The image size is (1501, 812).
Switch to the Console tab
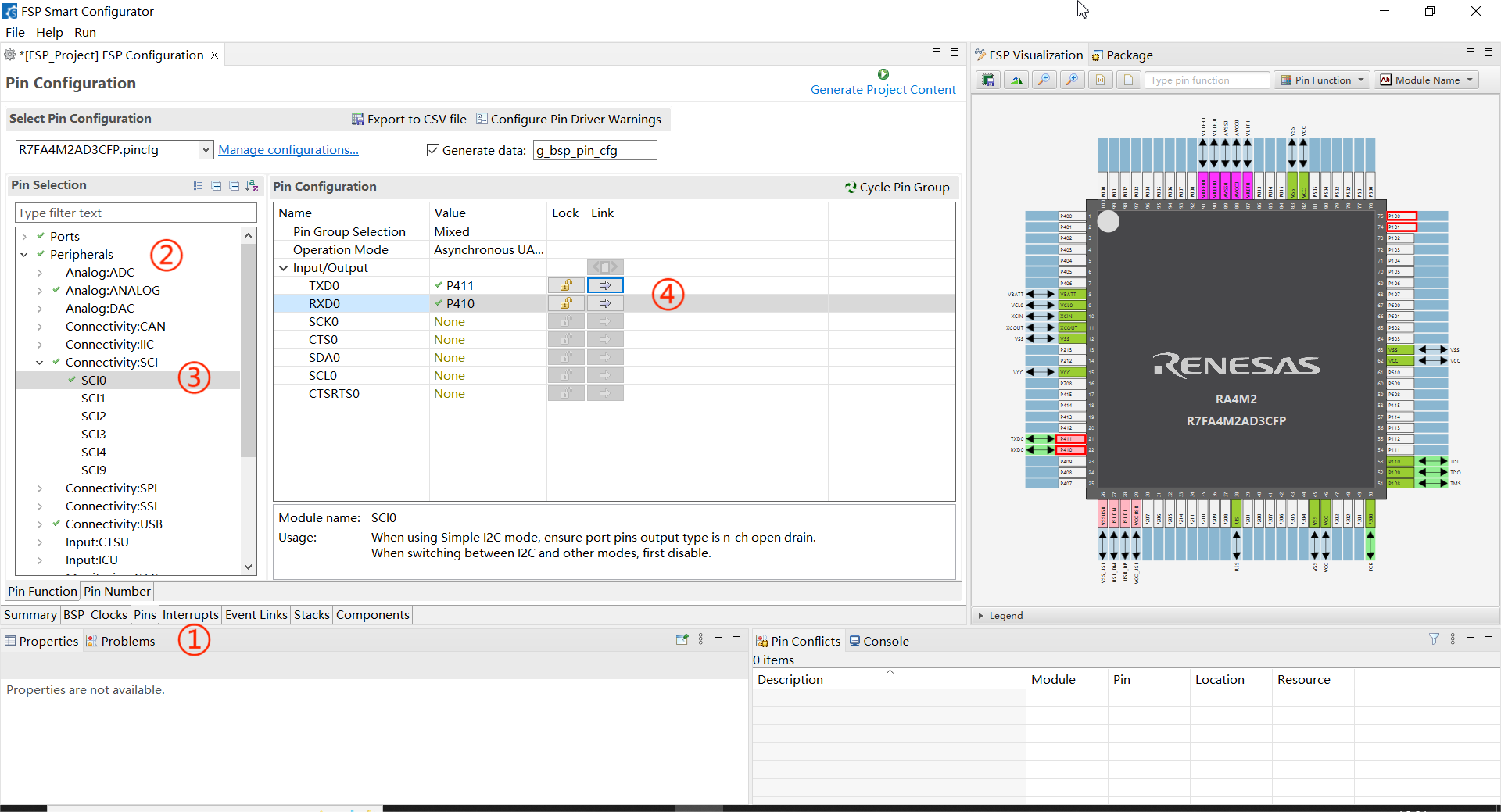(x=879, y=642)
